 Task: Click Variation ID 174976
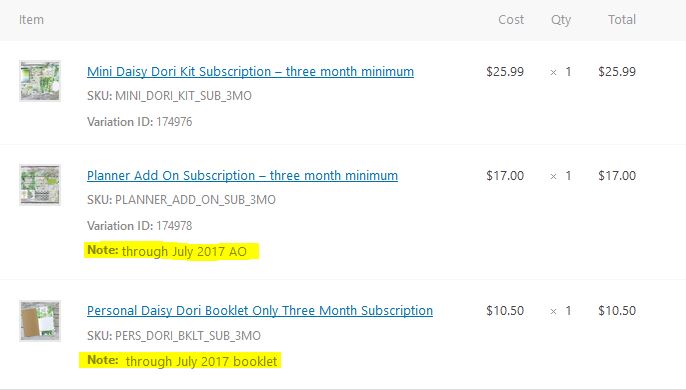tap(140, 122)
